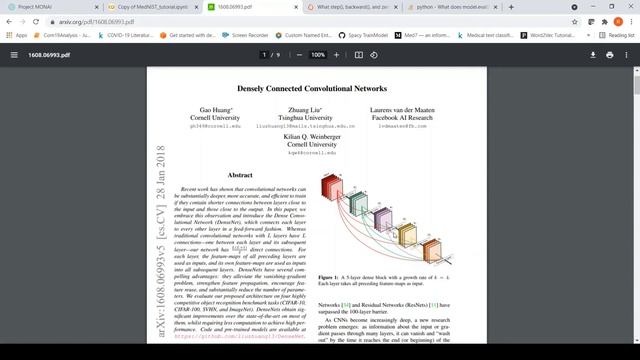Click the Figure 1 dense block diagram
The image size is (640, 360).
(x=386, y=219)
